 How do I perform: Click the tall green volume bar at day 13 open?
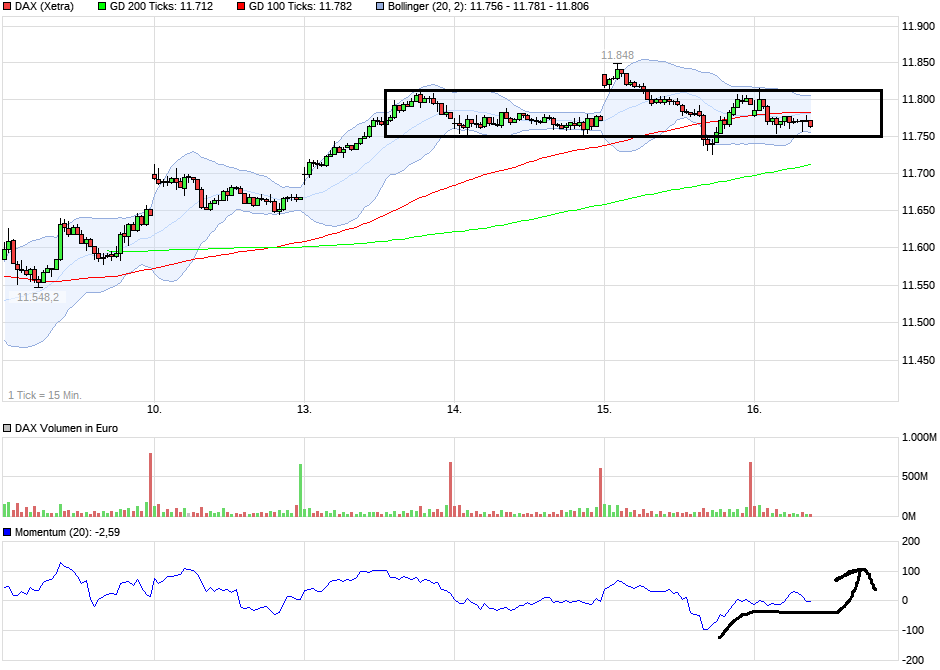tap(300, 490)
